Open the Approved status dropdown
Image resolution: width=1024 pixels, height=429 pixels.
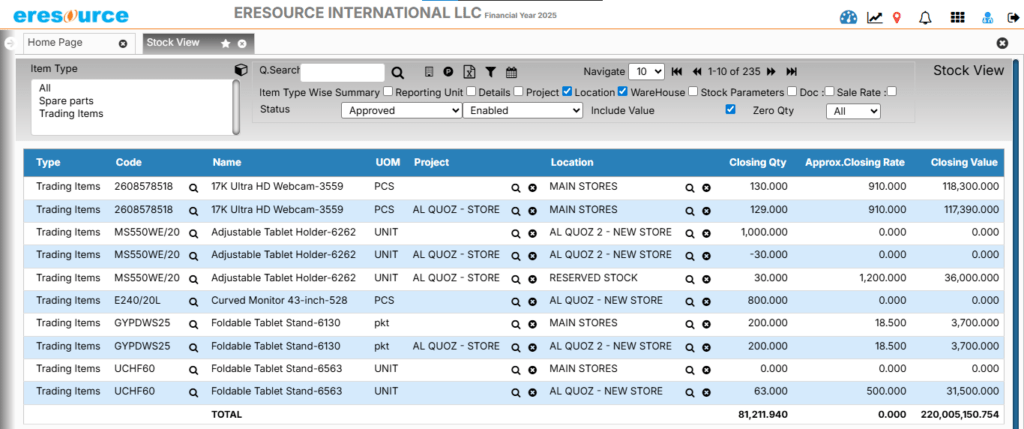coord(401,111)
